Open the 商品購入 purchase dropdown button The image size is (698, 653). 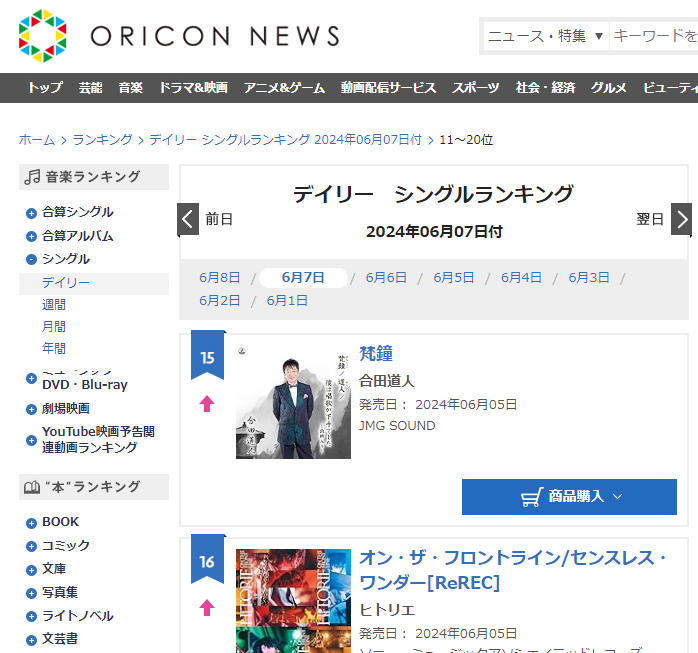(x=569, y=497)
